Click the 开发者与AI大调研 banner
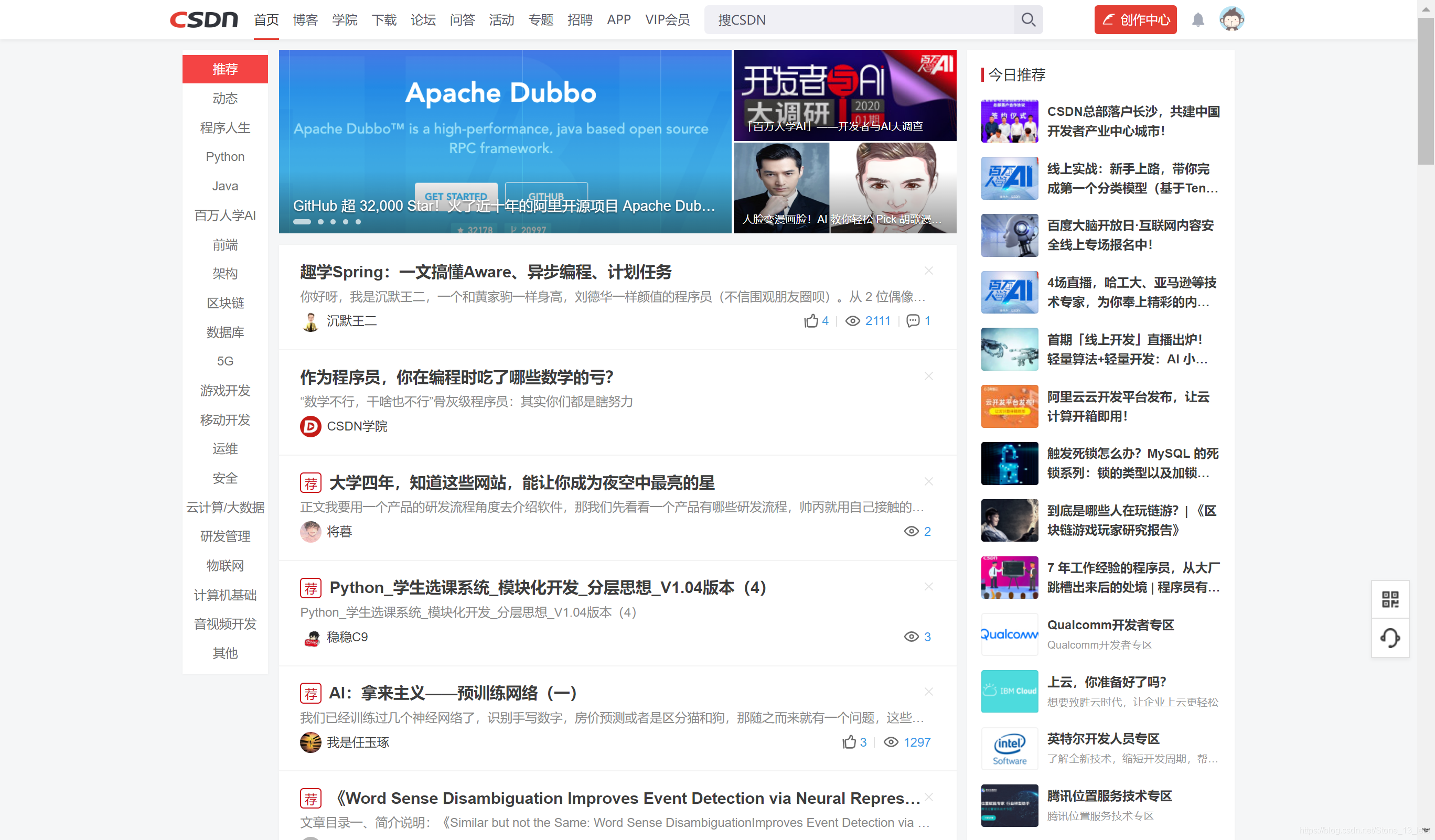 [x=844, y=95]
